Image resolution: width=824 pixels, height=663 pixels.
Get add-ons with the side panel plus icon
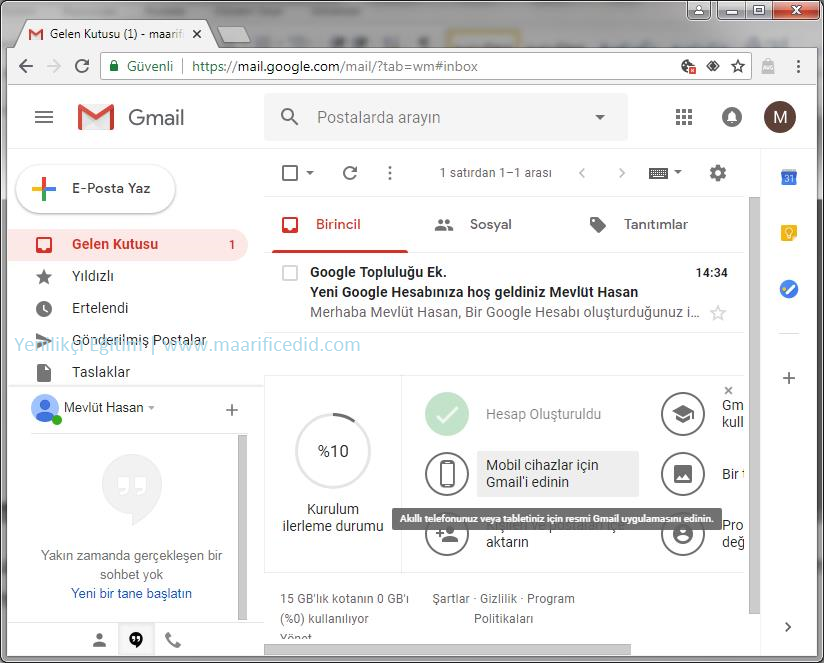[789, 378]
